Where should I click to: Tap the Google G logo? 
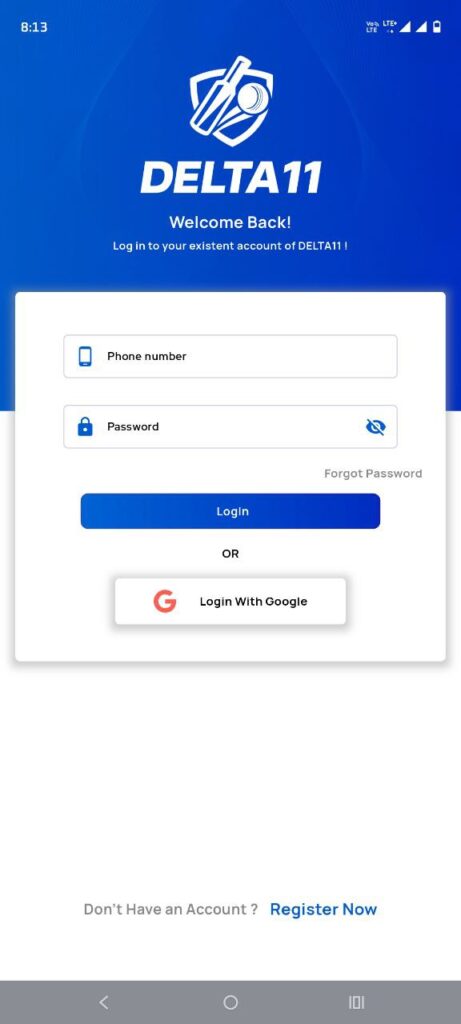[x=165, y=601]
